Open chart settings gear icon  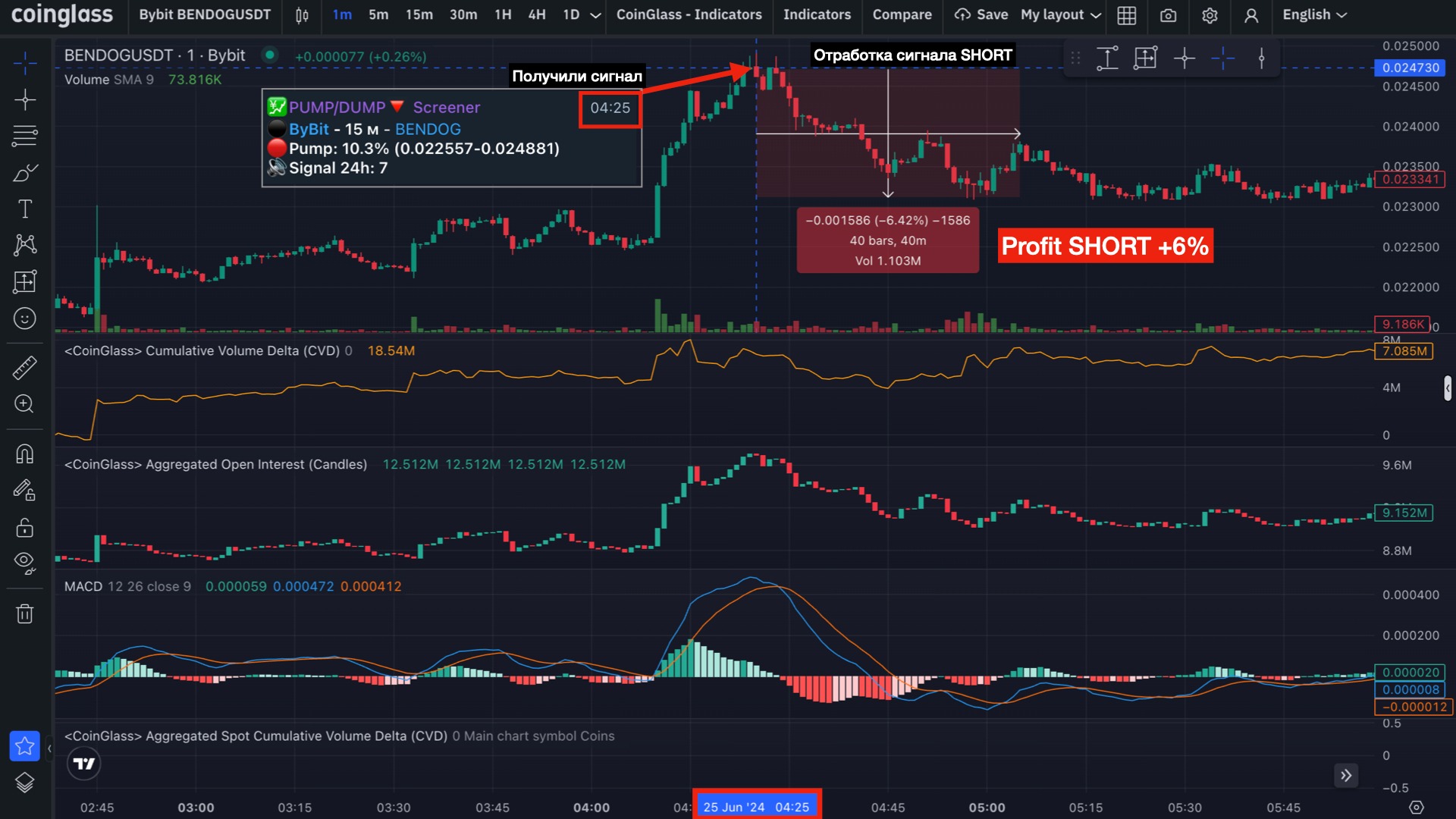pos(1210,15)
